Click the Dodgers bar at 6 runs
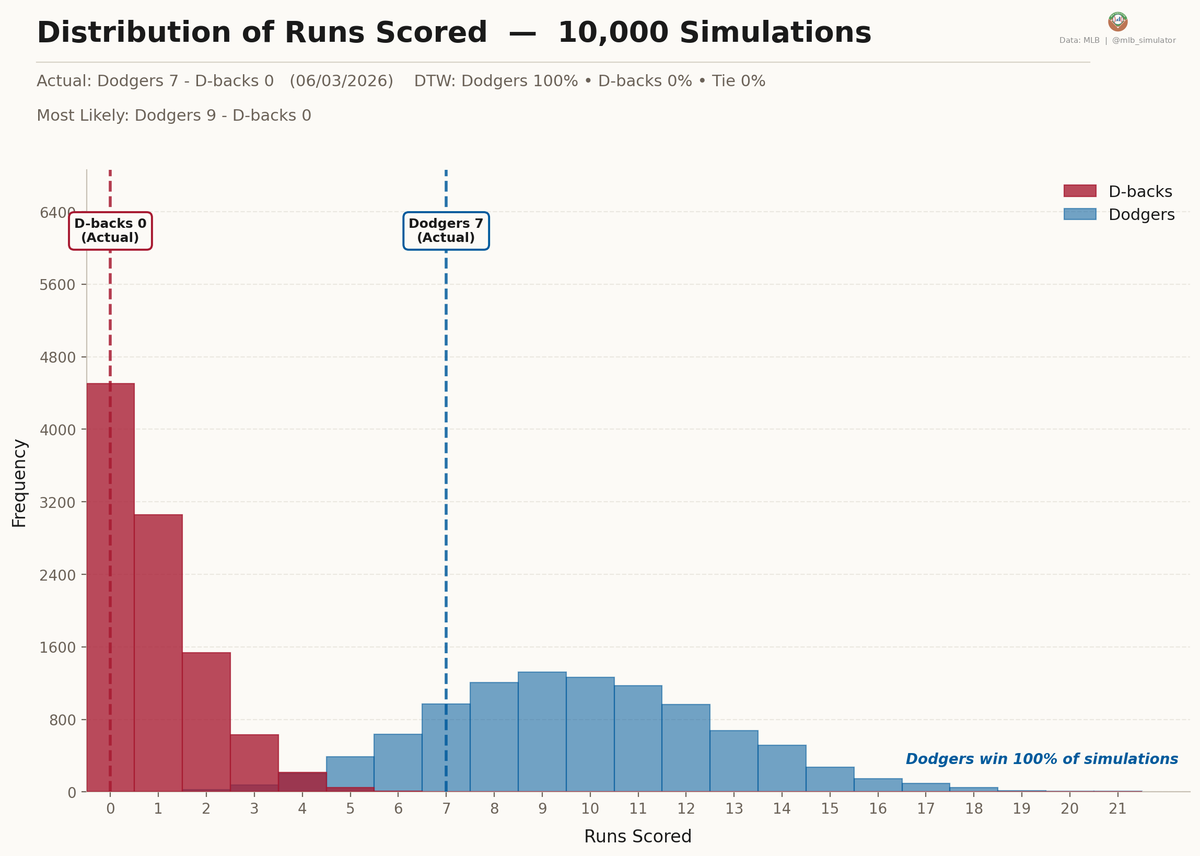Image resolution: width=1200 pixels, height=856 pixels. tap(398, 763)
